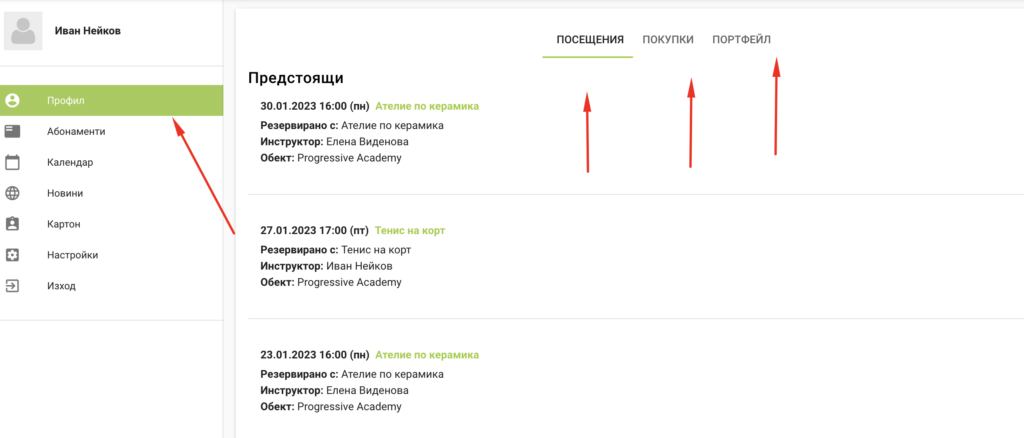Click the date 30.01.2023 16:00 (пн)
Viewport: 1024px width, 438px height.
tap(315, 106)
